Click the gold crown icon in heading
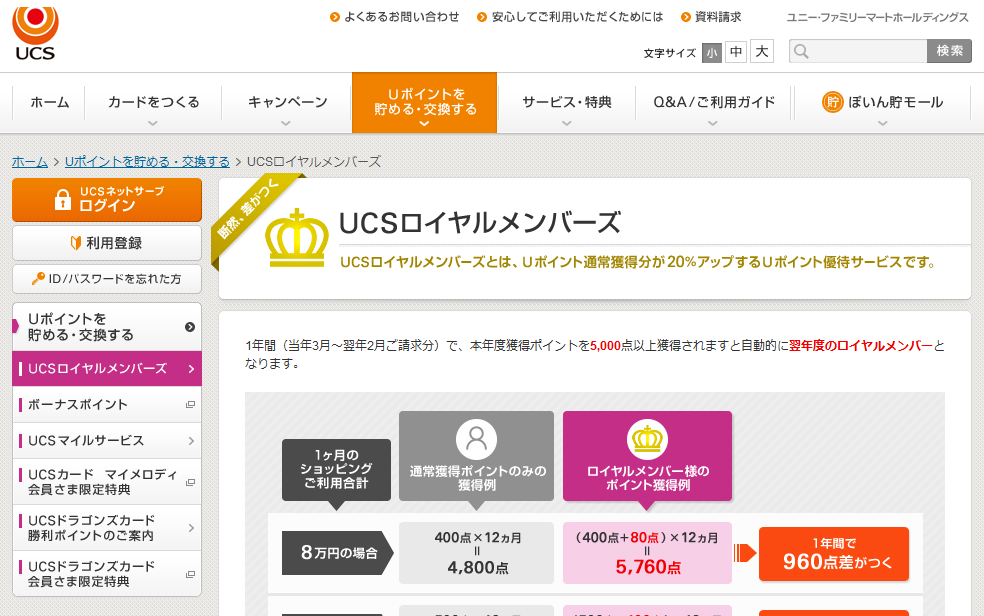 tap(297, 238)
